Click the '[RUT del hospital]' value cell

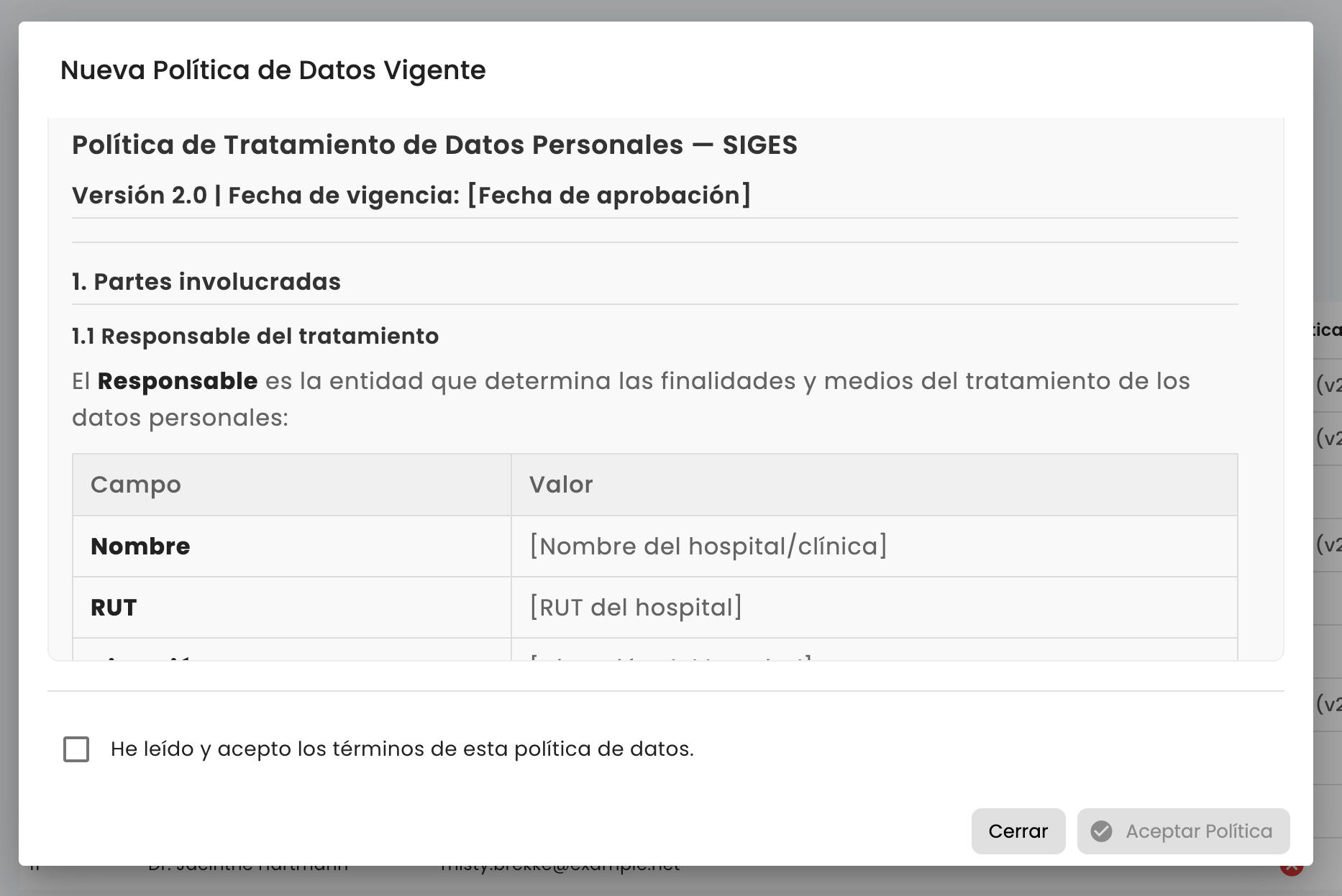pos(875,607)
